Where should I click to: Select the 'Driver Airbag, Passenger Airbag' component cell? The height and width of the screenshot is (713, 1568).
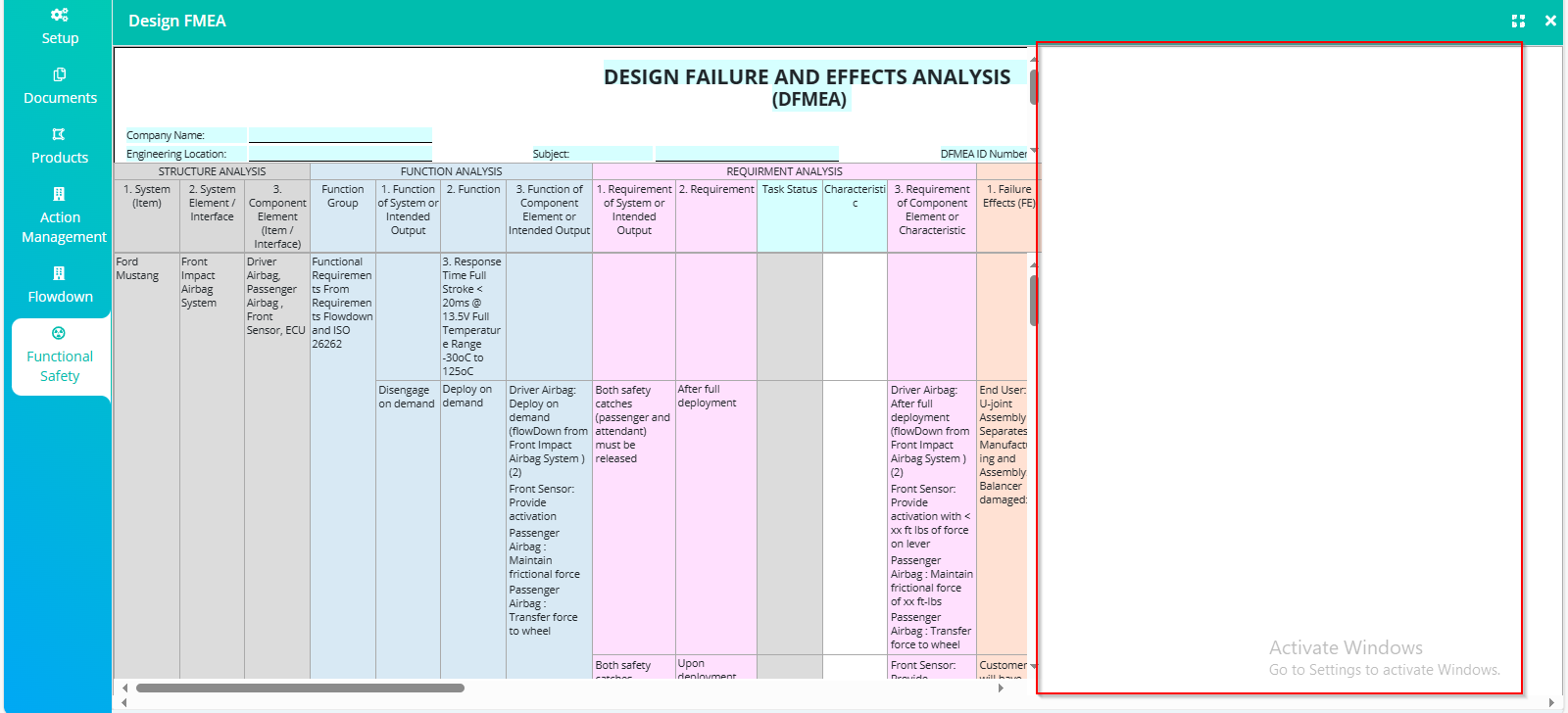pos(277,465)
